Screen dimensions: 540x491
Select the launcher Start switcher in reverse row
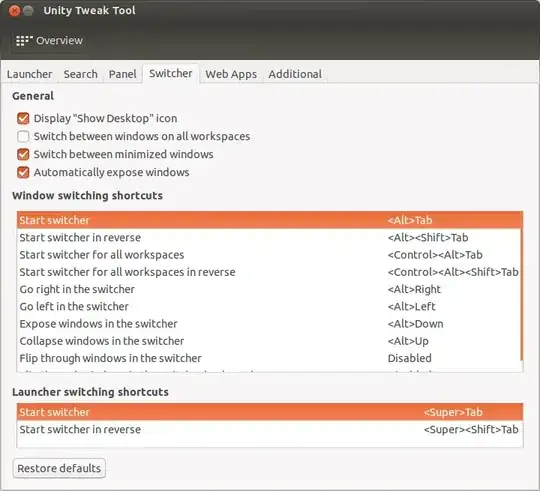click(x=270, y=429)
